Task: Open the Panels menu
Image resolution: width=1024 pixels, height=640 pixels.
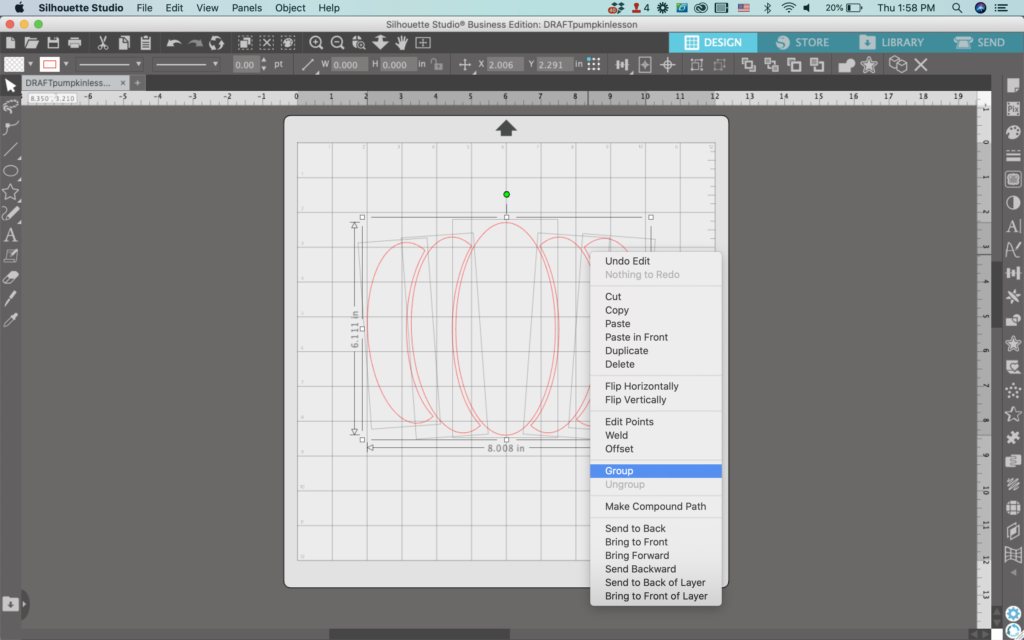Action: [x=247, y=8]
